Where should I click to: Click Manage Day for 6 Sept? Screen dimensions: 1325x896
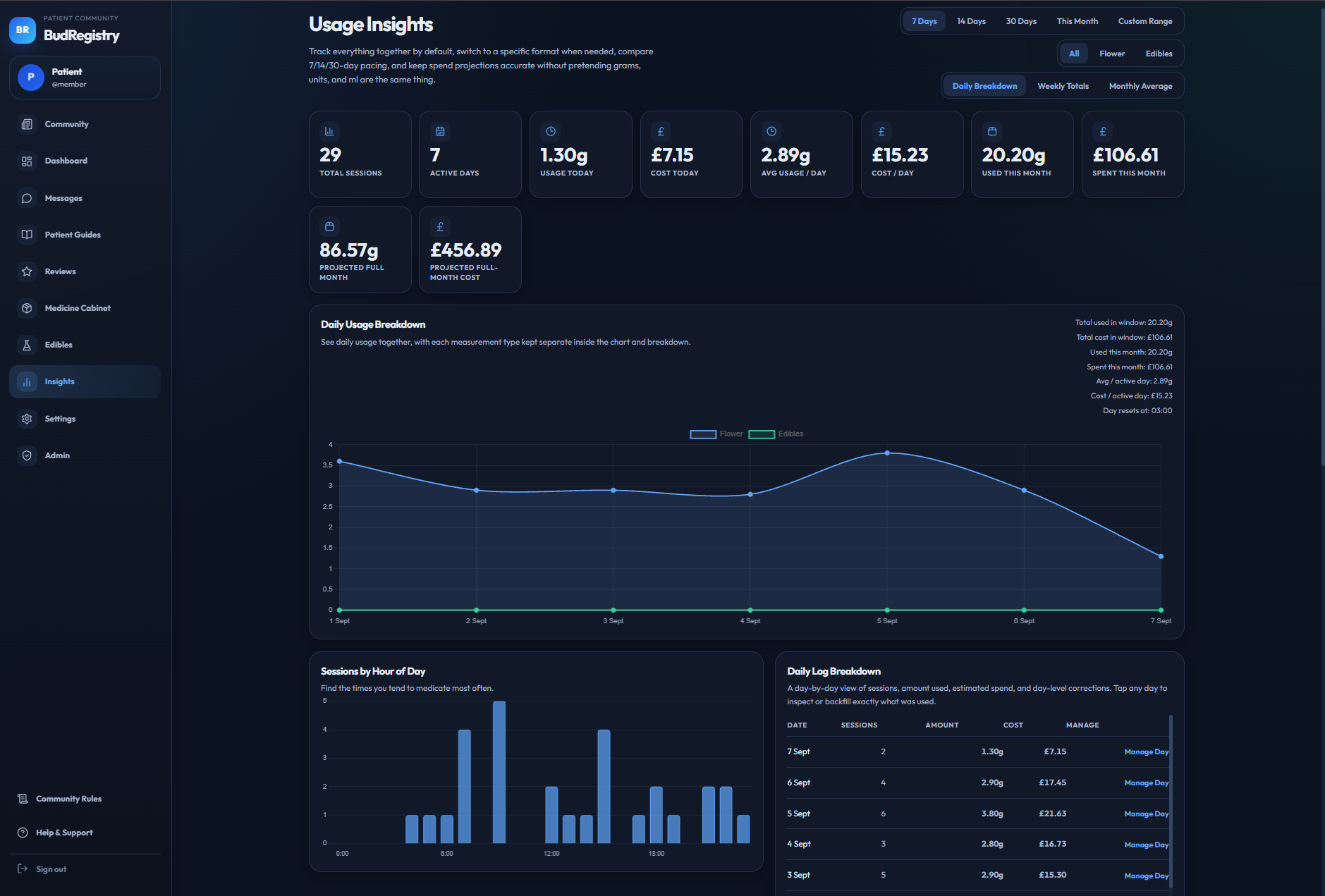point(1146,783)
